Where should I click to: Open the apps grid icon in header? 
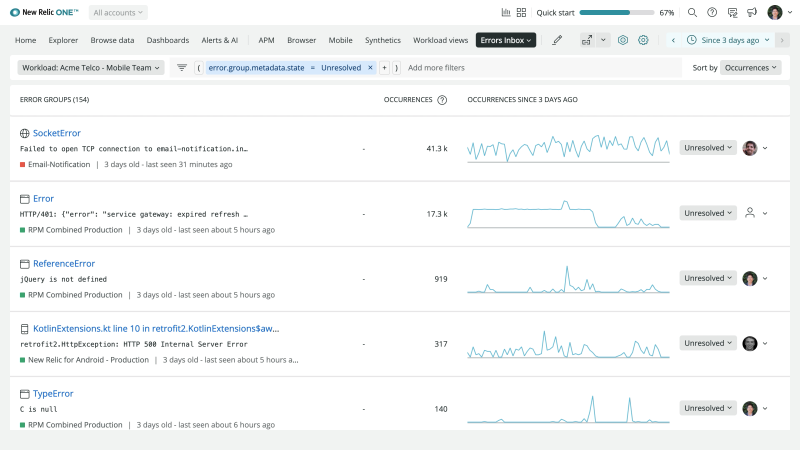[x=521, y=12]
